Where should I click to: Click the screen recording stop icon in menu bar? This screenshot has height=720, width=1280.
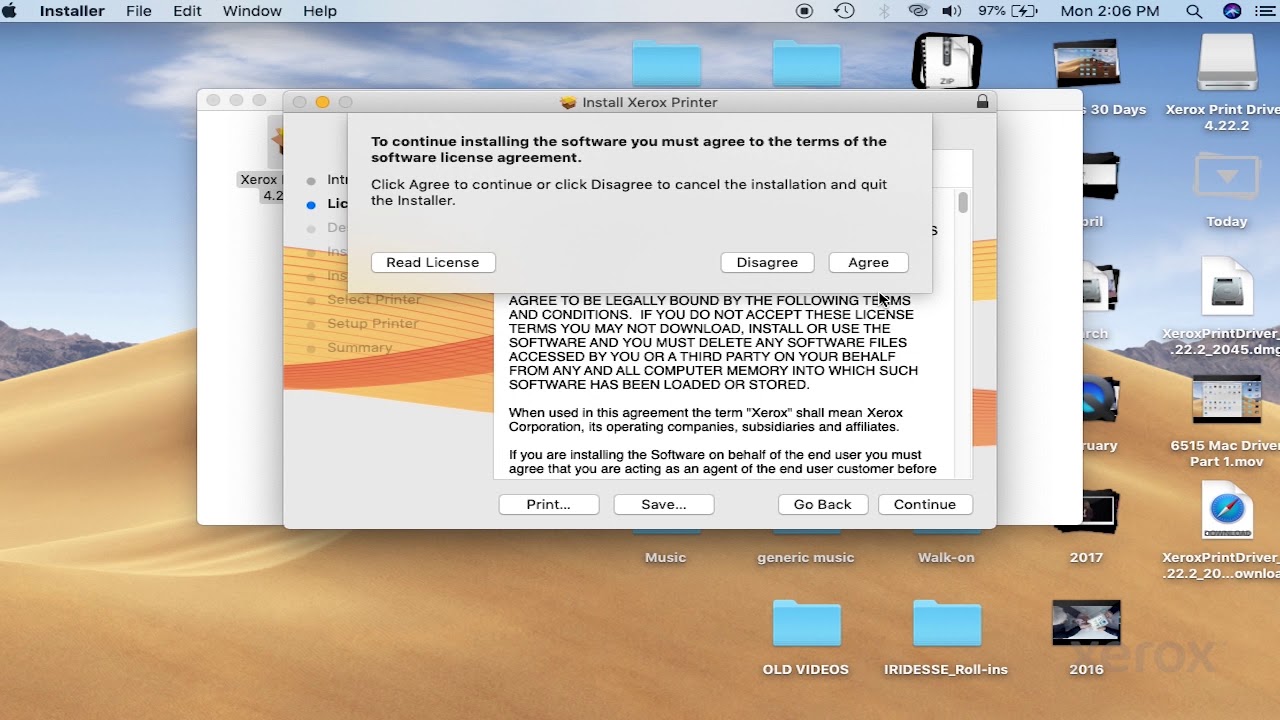(805, 11)
